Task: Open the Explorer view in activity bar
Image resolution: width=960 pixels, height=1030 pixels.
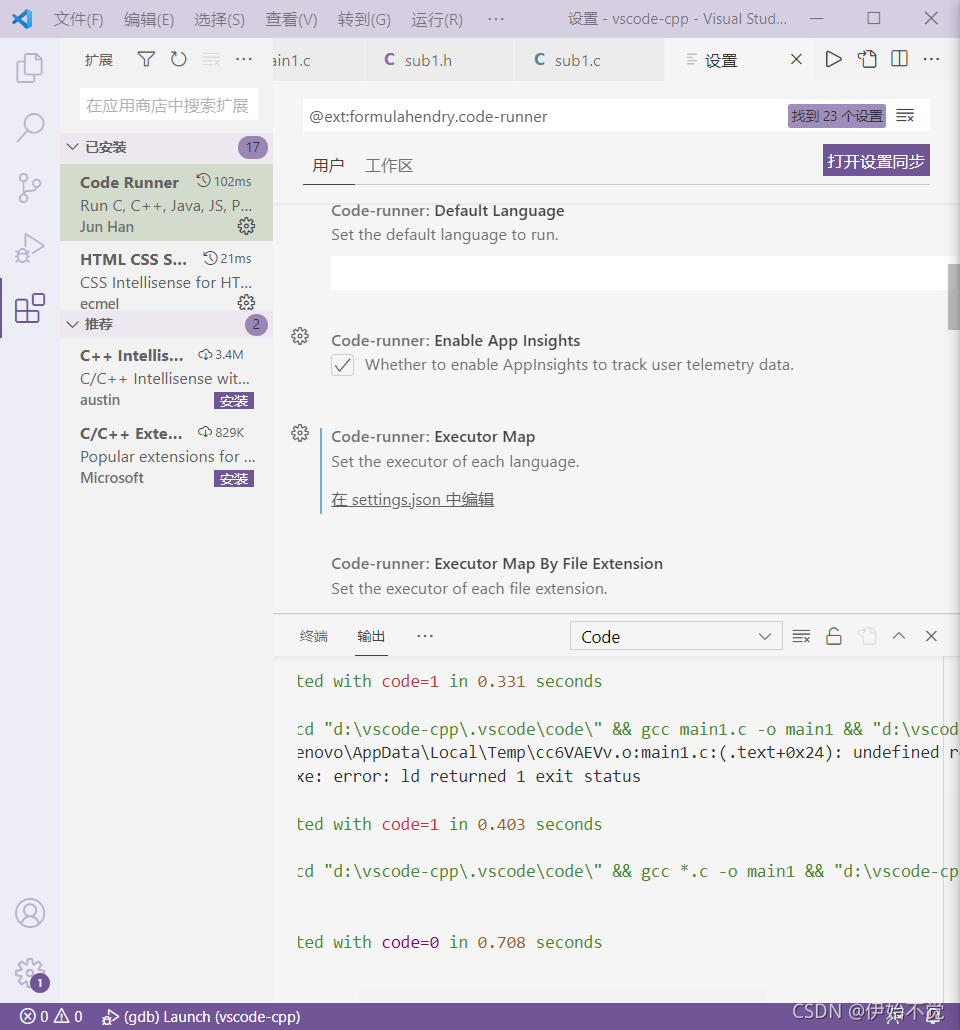Action: [x=30, y=67]
